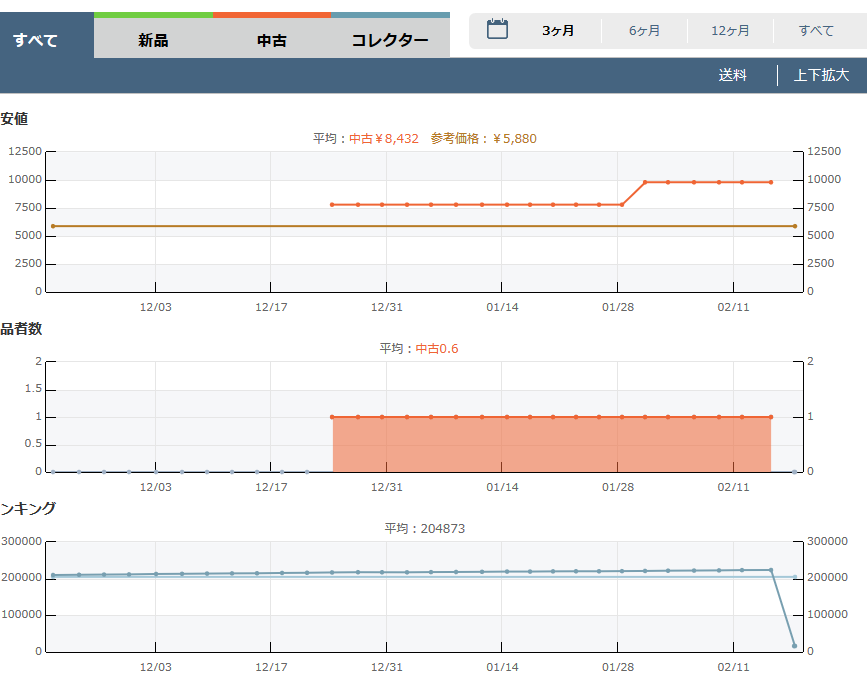The image size is (867, 681).
Task: Select the 12ヶ月 period option
Action: coord(730,31)
